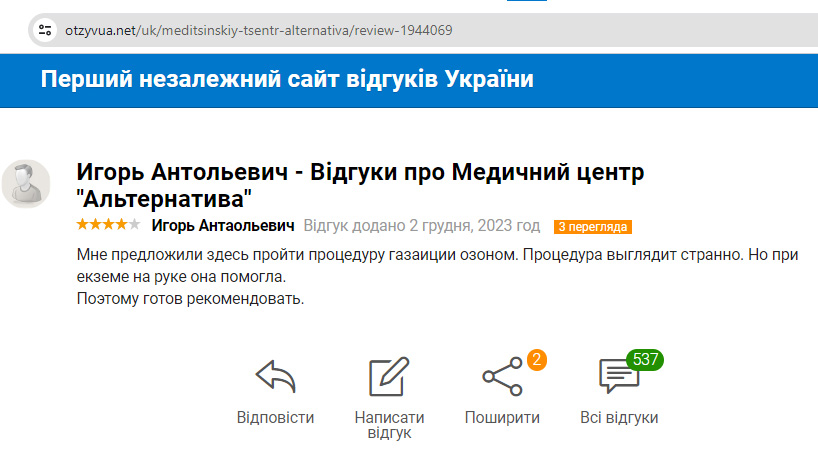The image size is (818, 461).
Task: Click the fifth gray rating star
Action: click(x=134, y=224)
